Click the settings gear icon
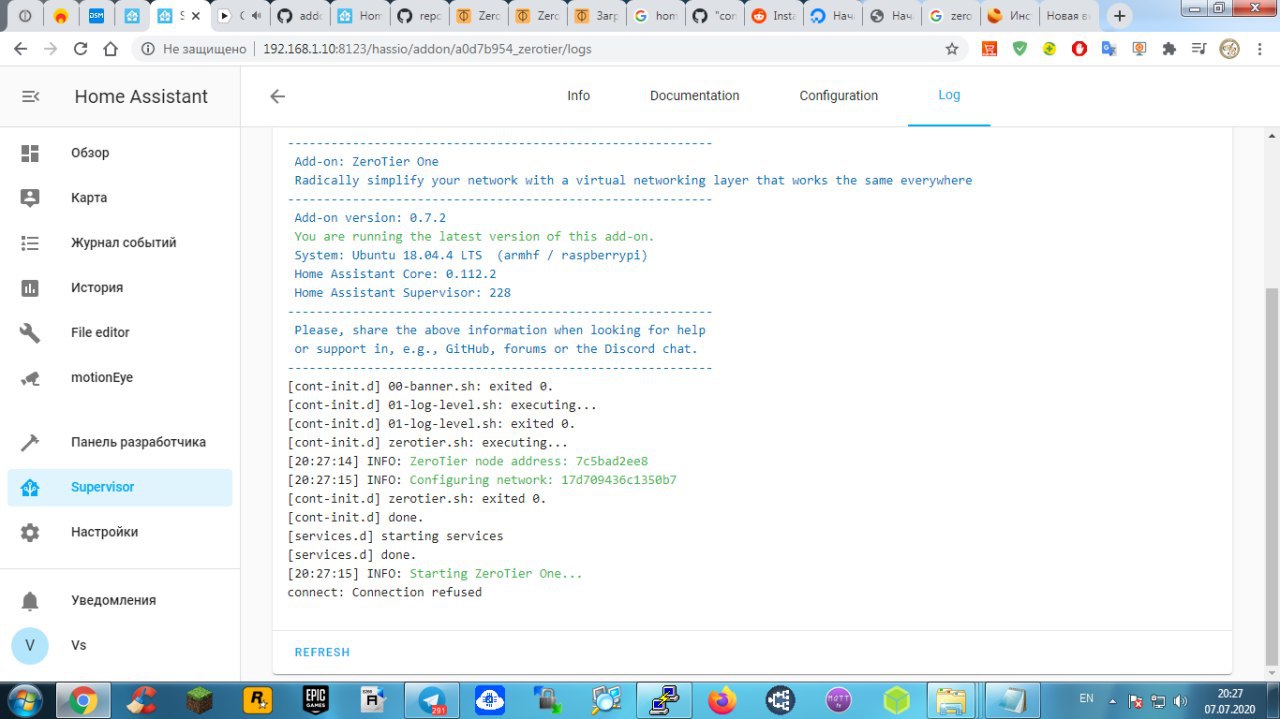Image resolution: width=1280 pixels, height=719 pixels. 30,532
